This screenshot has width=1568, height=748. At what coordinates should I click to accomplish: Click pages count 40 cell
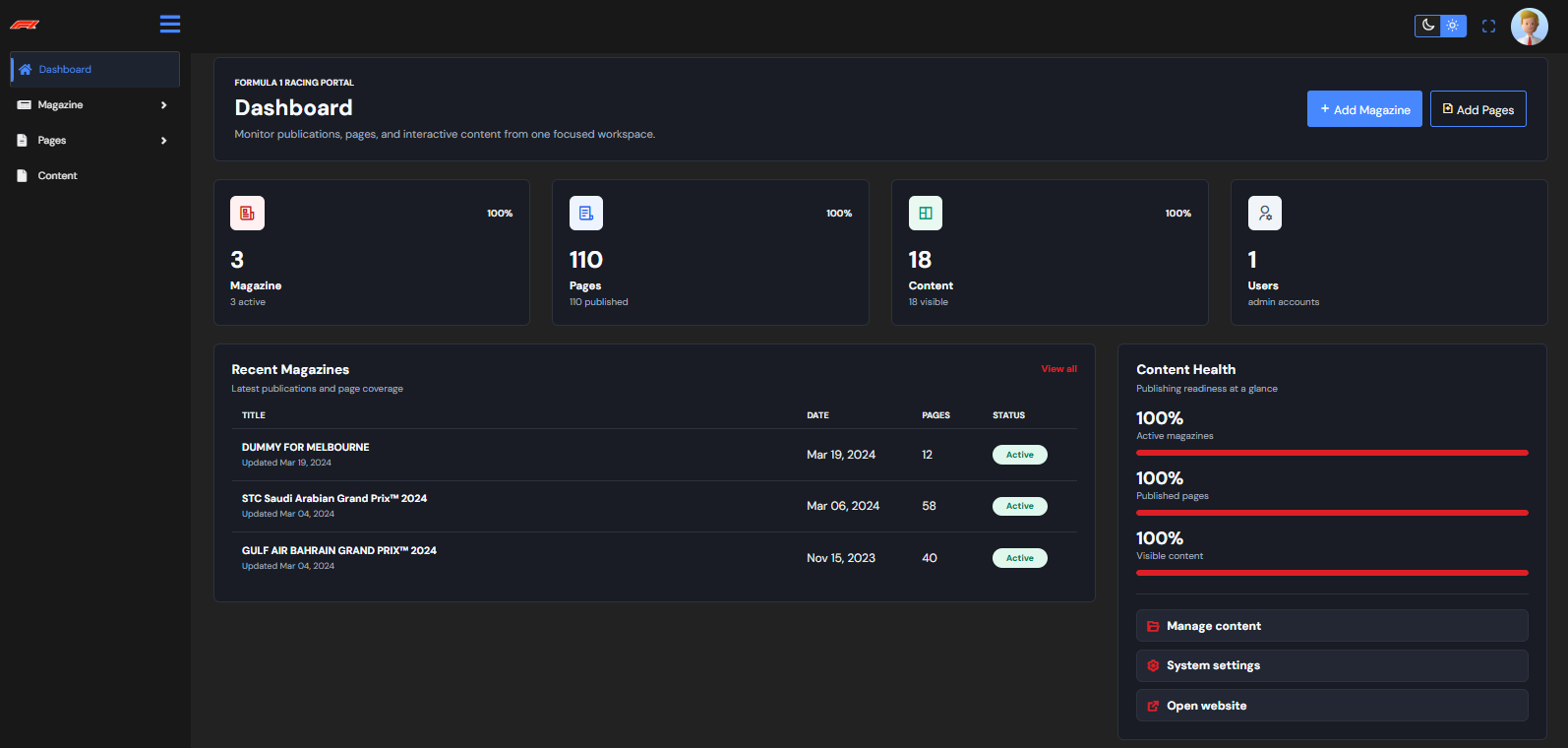pos(930,558)
